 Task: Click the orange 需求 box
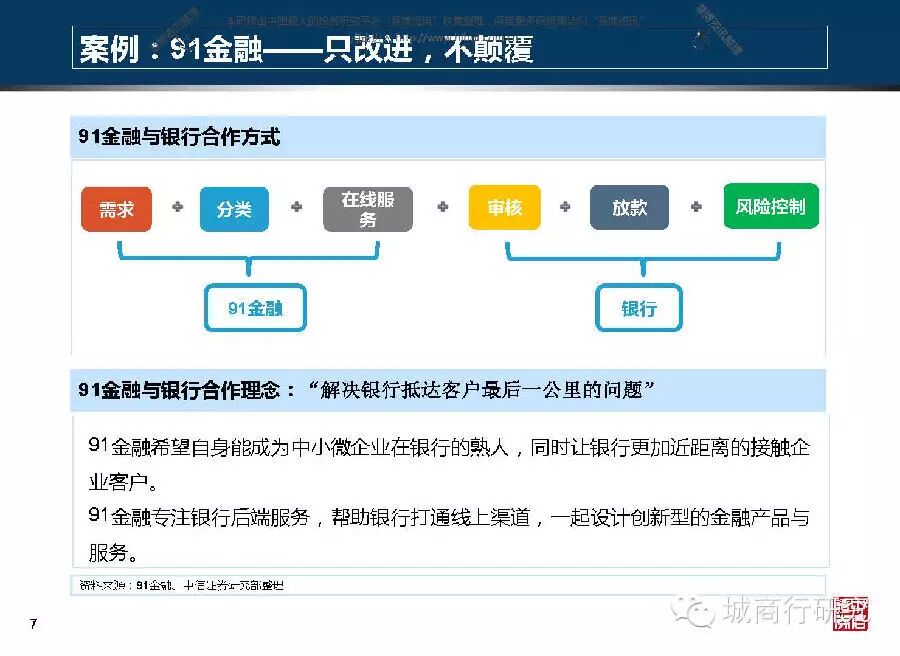coord(117,209)
